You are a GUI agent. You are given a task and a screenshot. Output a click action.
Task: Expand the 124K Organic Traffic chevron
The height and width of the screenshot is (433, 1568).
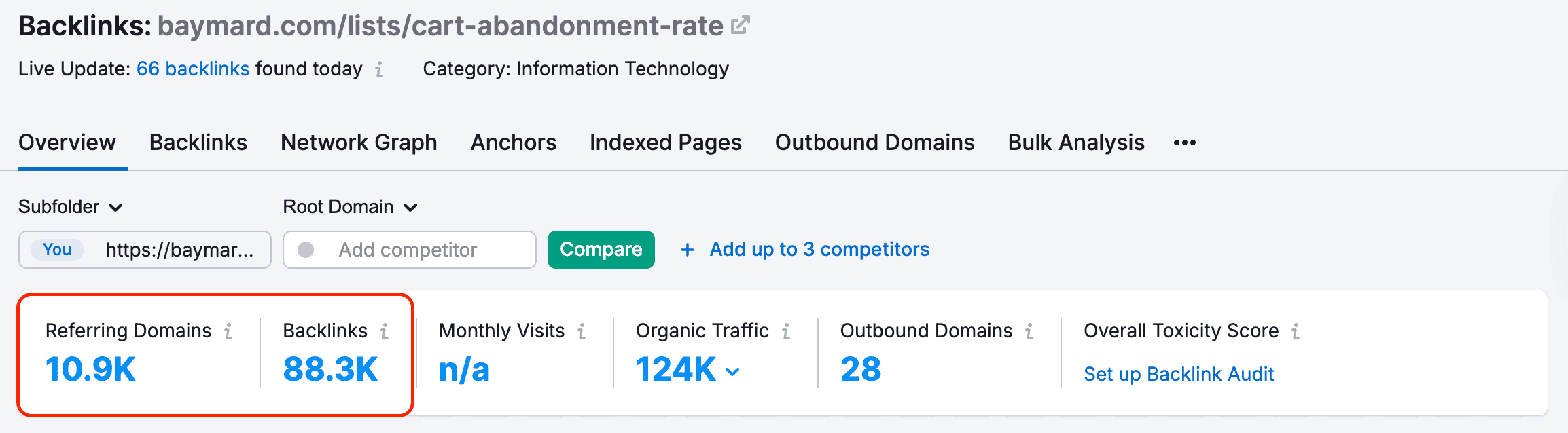point(732,371)
